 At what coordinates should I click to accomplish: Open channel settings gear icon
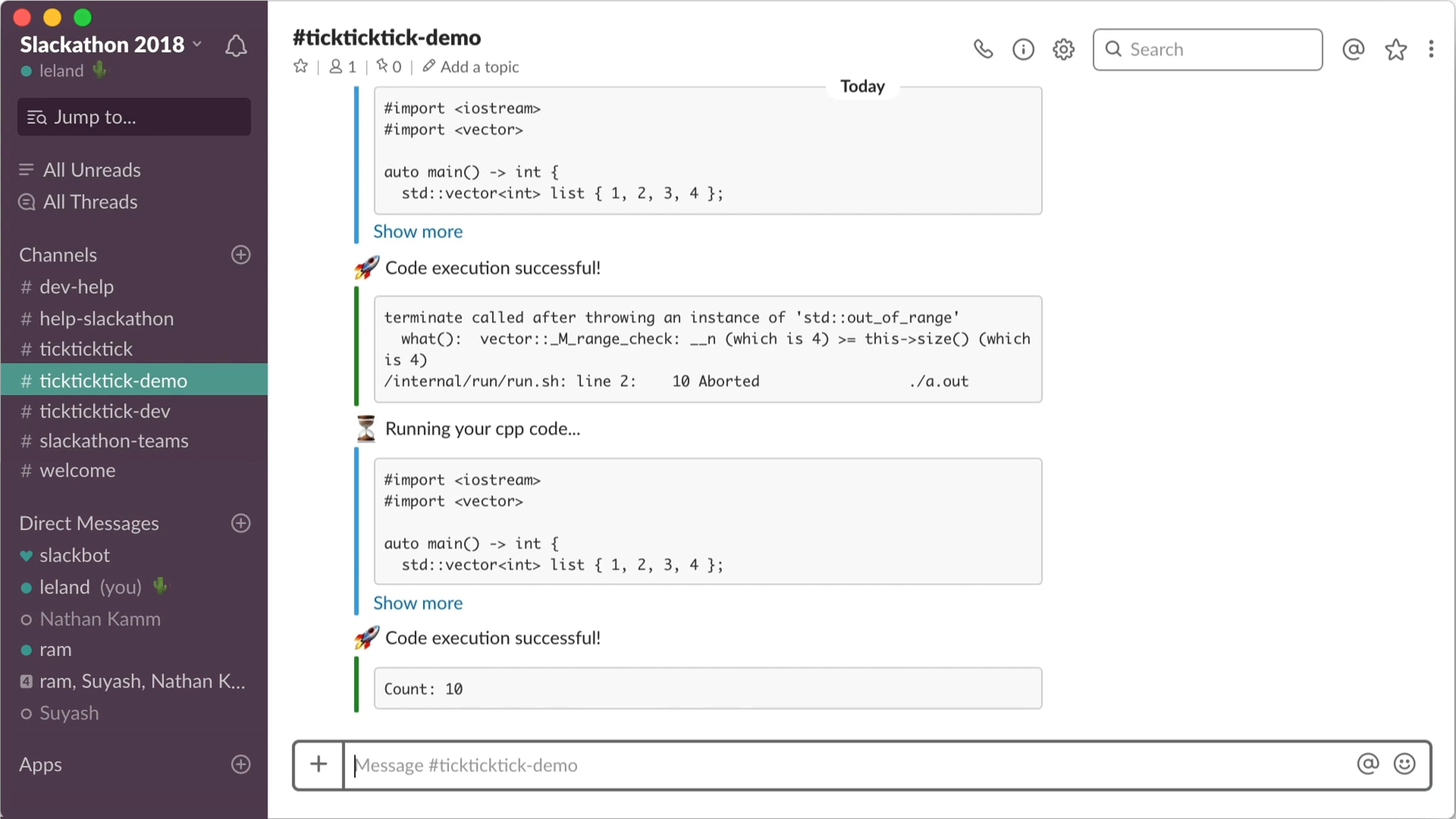(1063, 49)
